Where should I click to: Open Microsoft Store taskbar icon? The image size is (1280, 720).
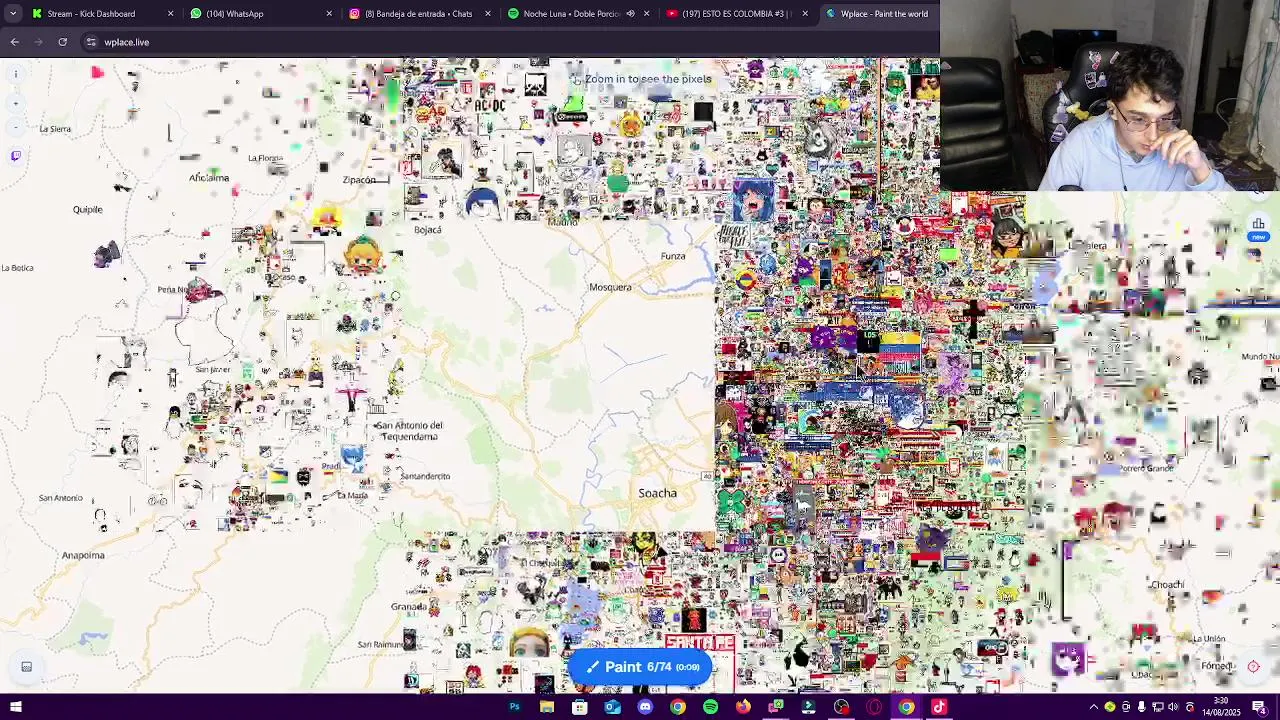[580, 707]
